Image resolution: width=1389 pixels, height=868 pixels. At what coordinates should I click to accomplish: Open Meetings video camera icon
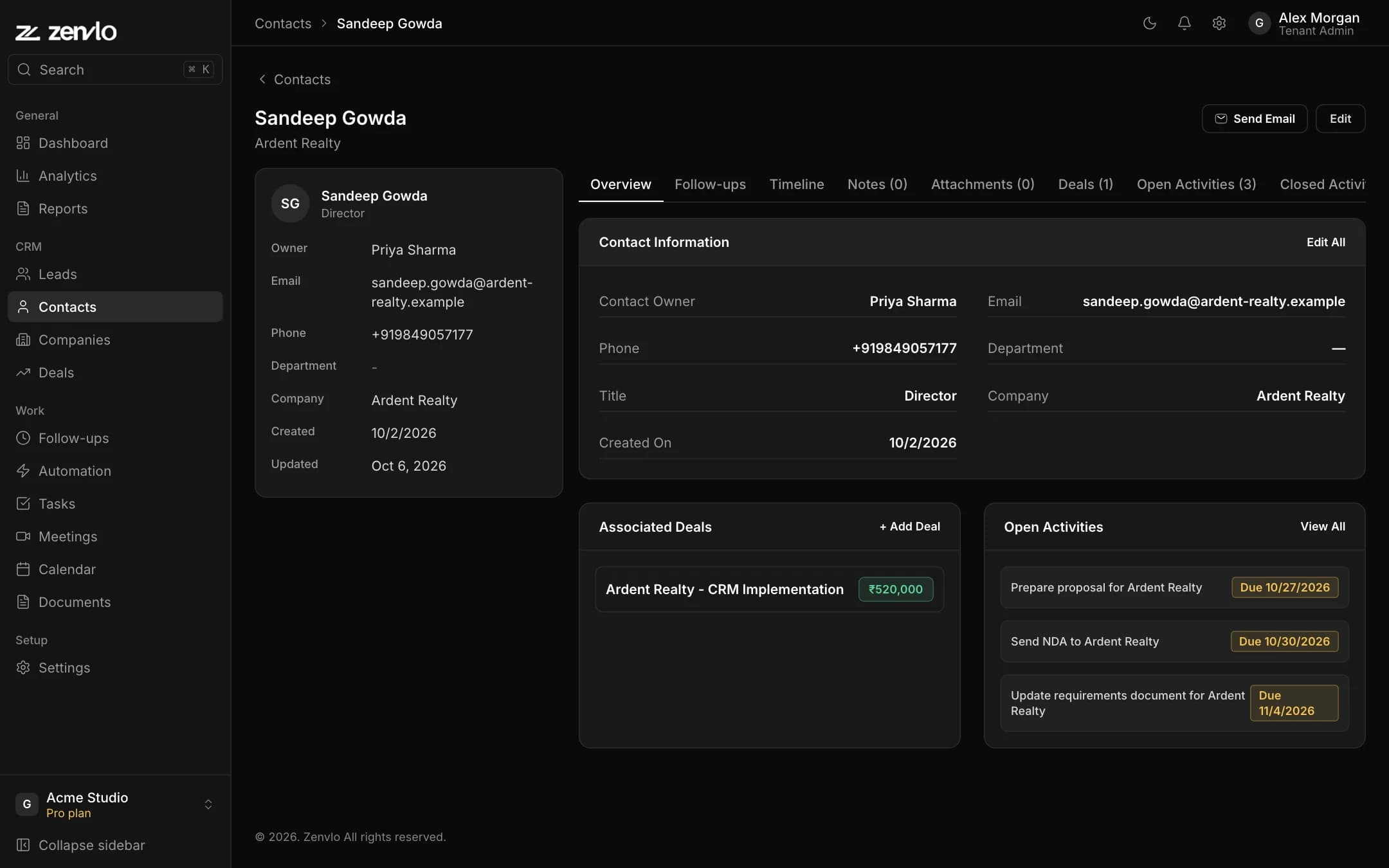click(x=23, y=536)
